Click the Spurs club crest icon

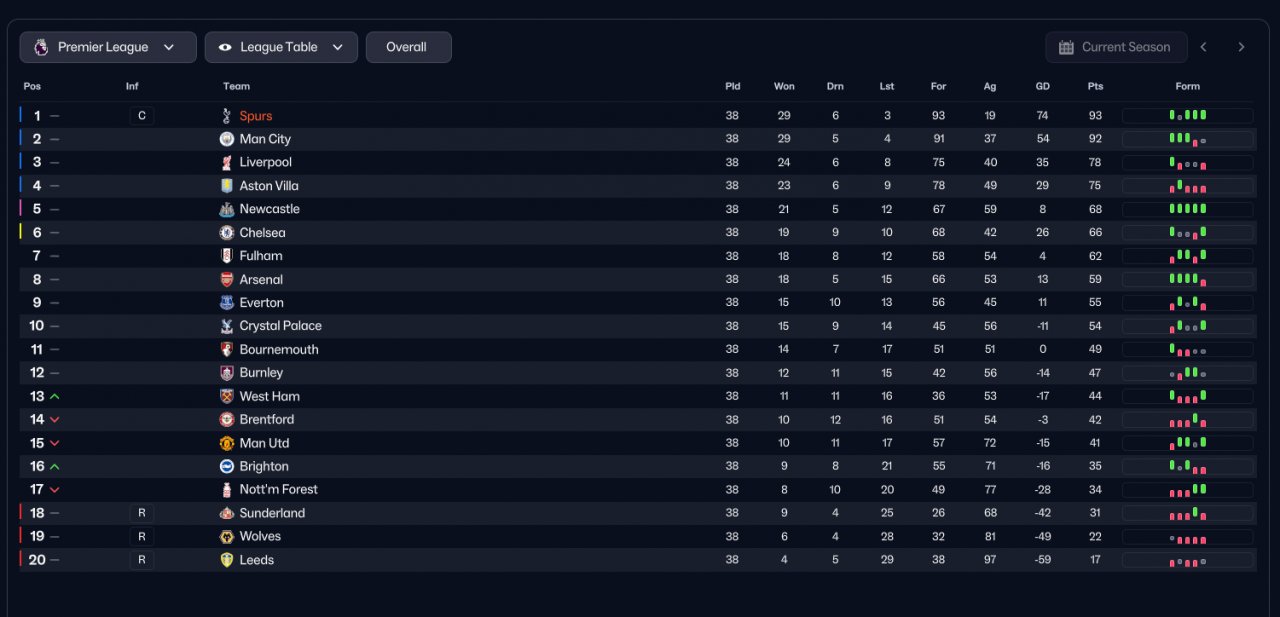pos(227,116)
